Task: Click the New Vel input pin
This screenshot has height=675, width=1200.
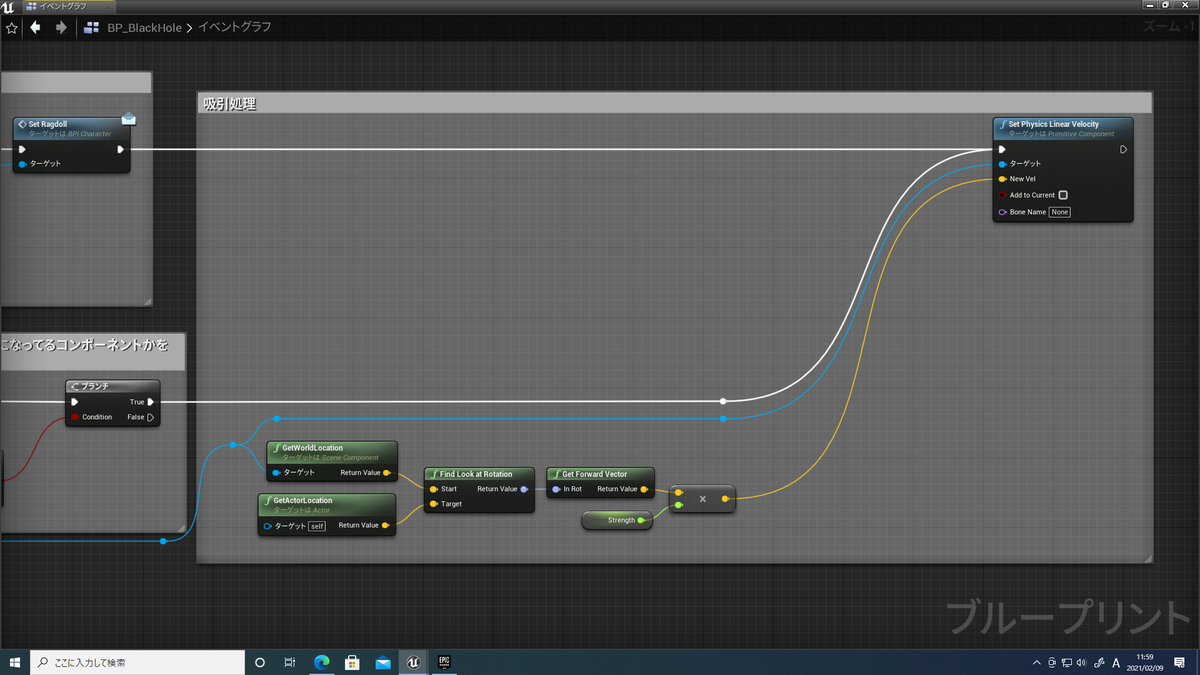Action: click(1003, 179)
